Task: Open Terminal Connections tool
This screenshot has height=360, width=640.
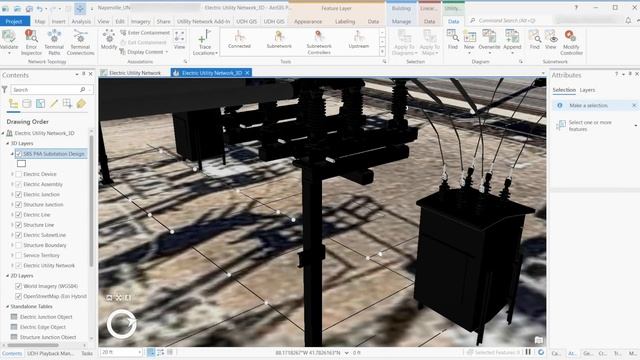Action: tap(80, 42)
